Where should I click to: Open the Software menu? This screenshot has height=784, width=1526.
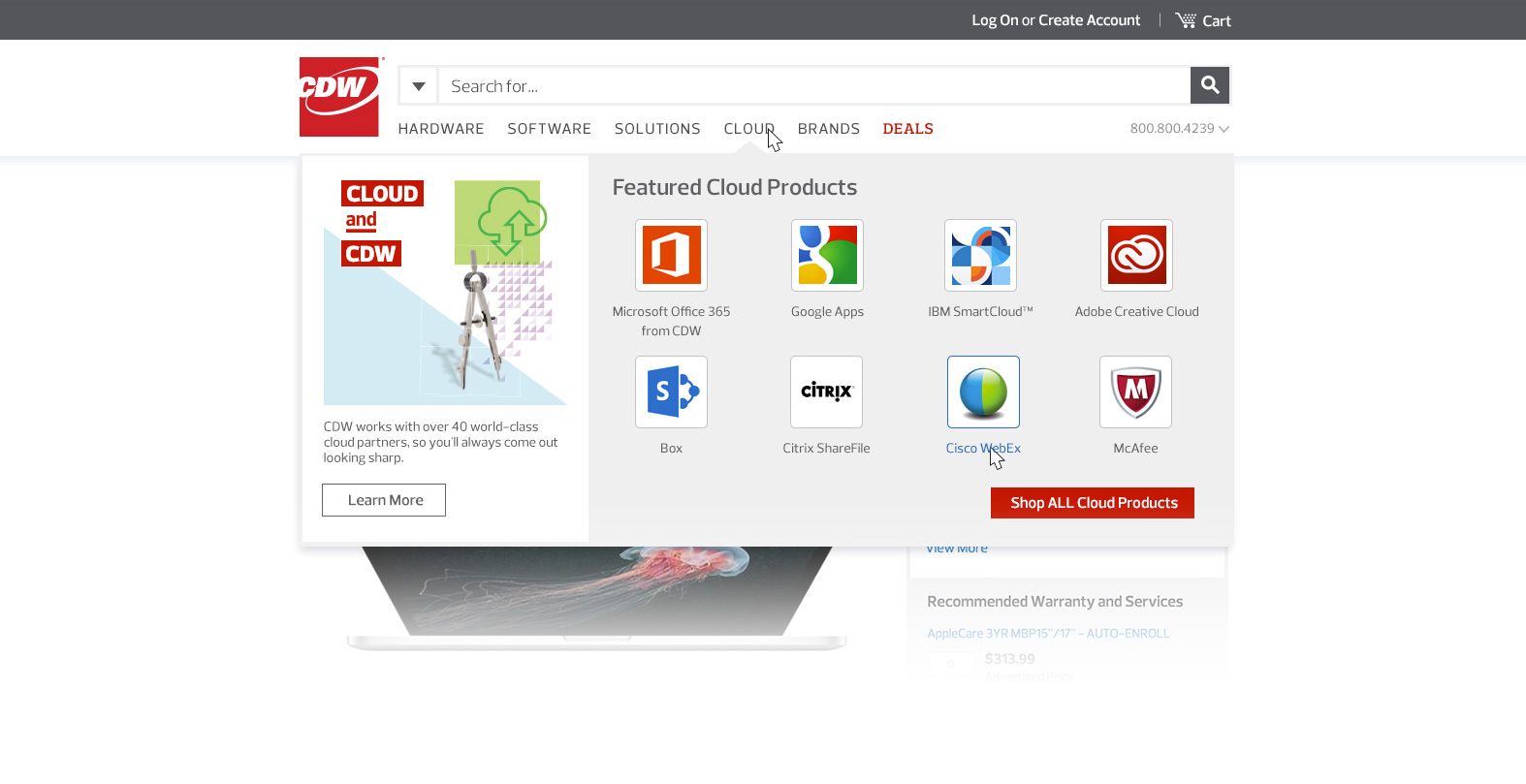549,129
